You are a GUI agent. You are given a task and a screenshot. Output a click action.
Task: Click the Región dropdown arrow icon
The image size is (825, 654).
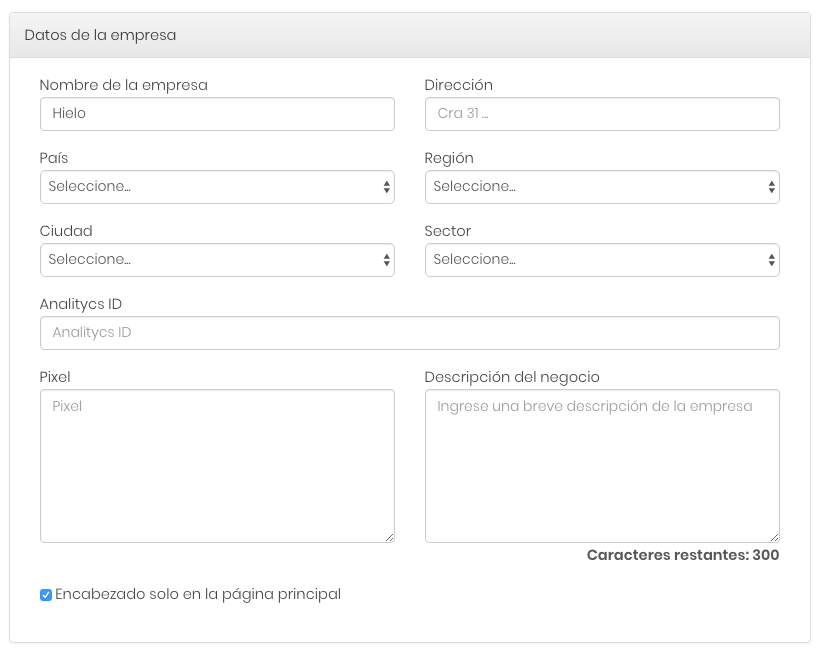[x=771, y=187]
